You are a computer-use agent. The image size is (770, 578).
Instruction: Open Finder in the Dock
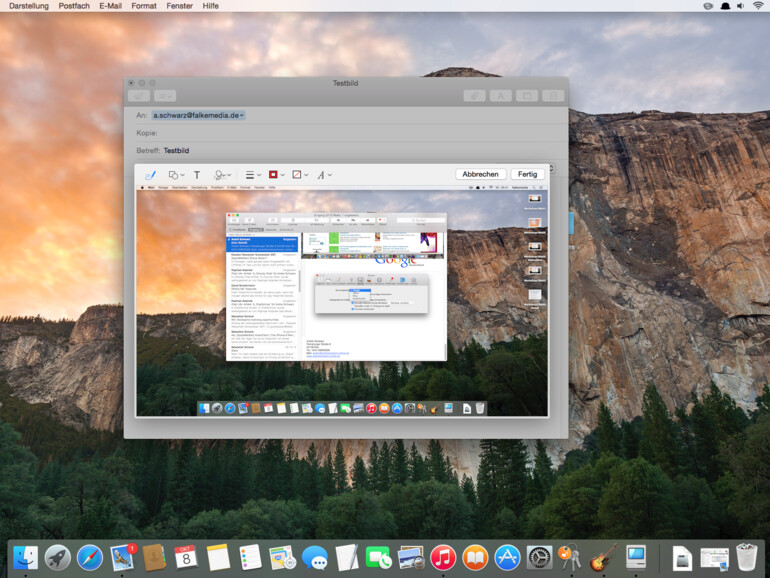click(26, 557)
